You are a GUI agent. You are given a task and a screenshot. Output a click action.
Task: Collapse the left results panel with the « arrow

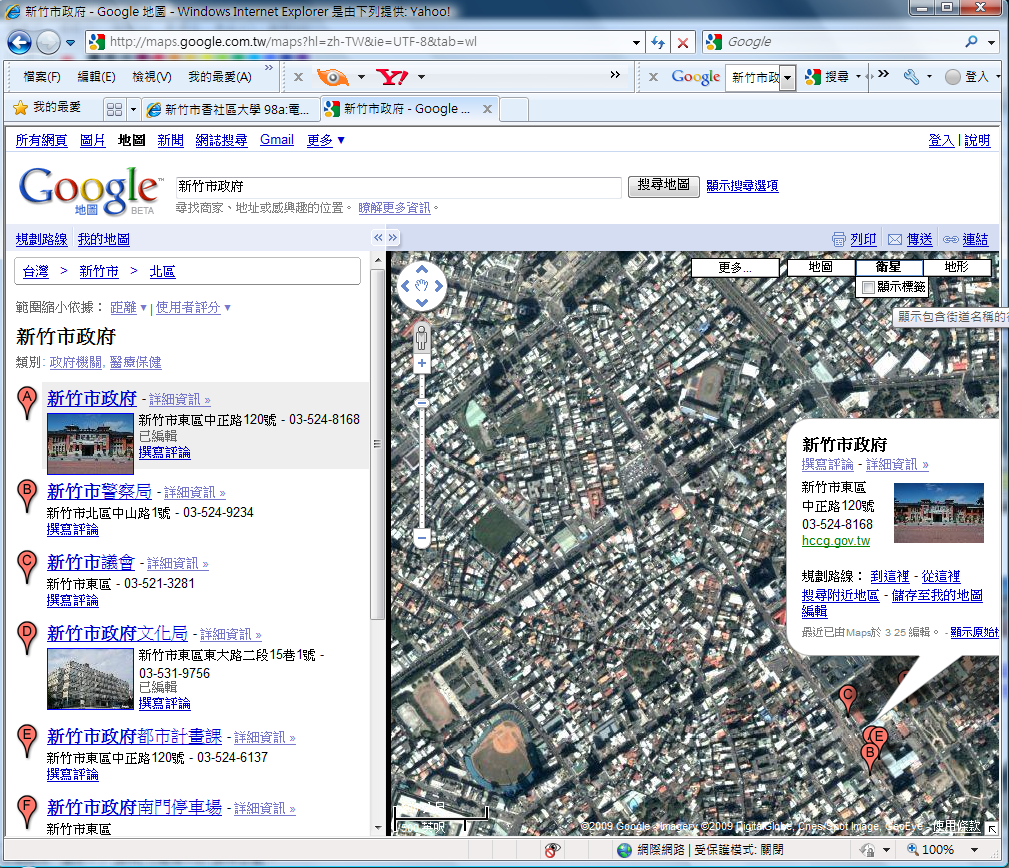[x=378, y=238]
